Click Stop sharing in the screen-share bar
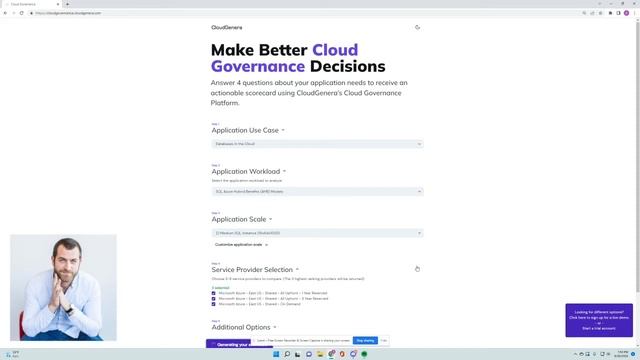The width and height of the screenshot is (640, 360). tap(365, 340)
